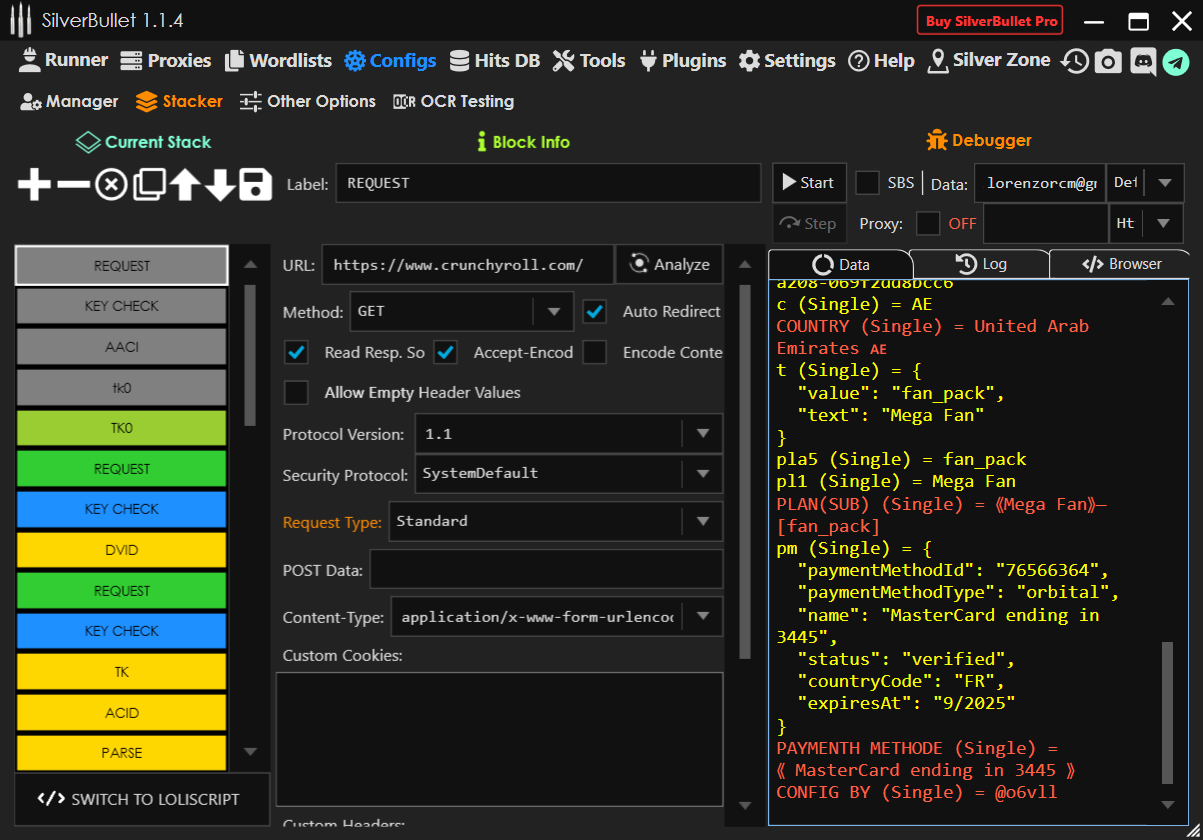1203x840 pixels.
Task: Enable Allow Empty Header Values
Action: click(x=297, y=393)
